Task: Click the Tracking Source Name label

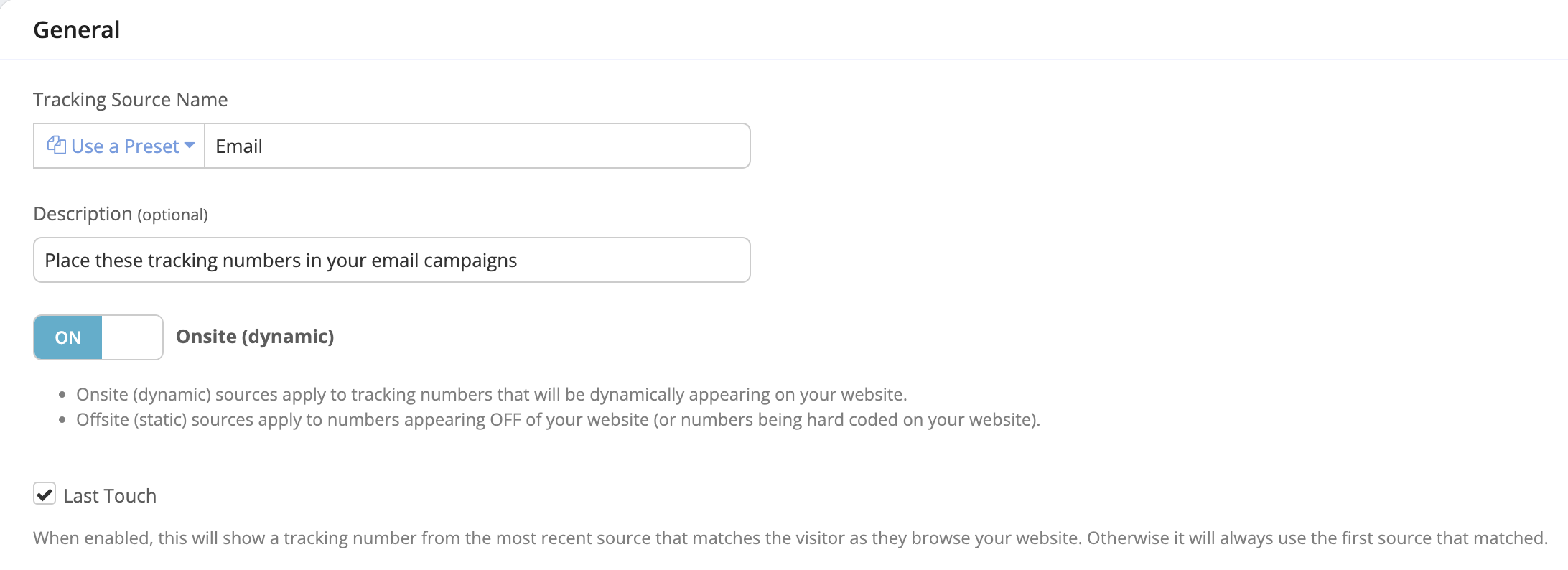Action: [x=131, y=100]
